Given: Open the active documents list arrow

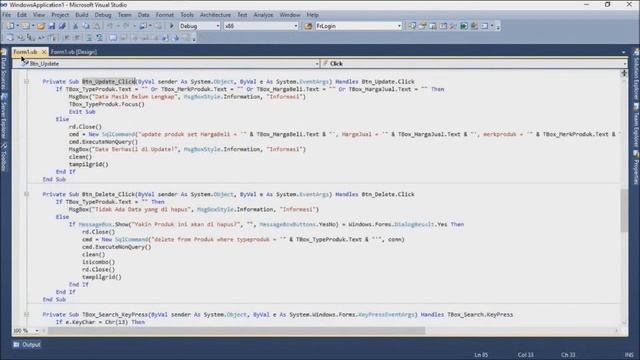Looking at the screenshot, I should [623, 52].
